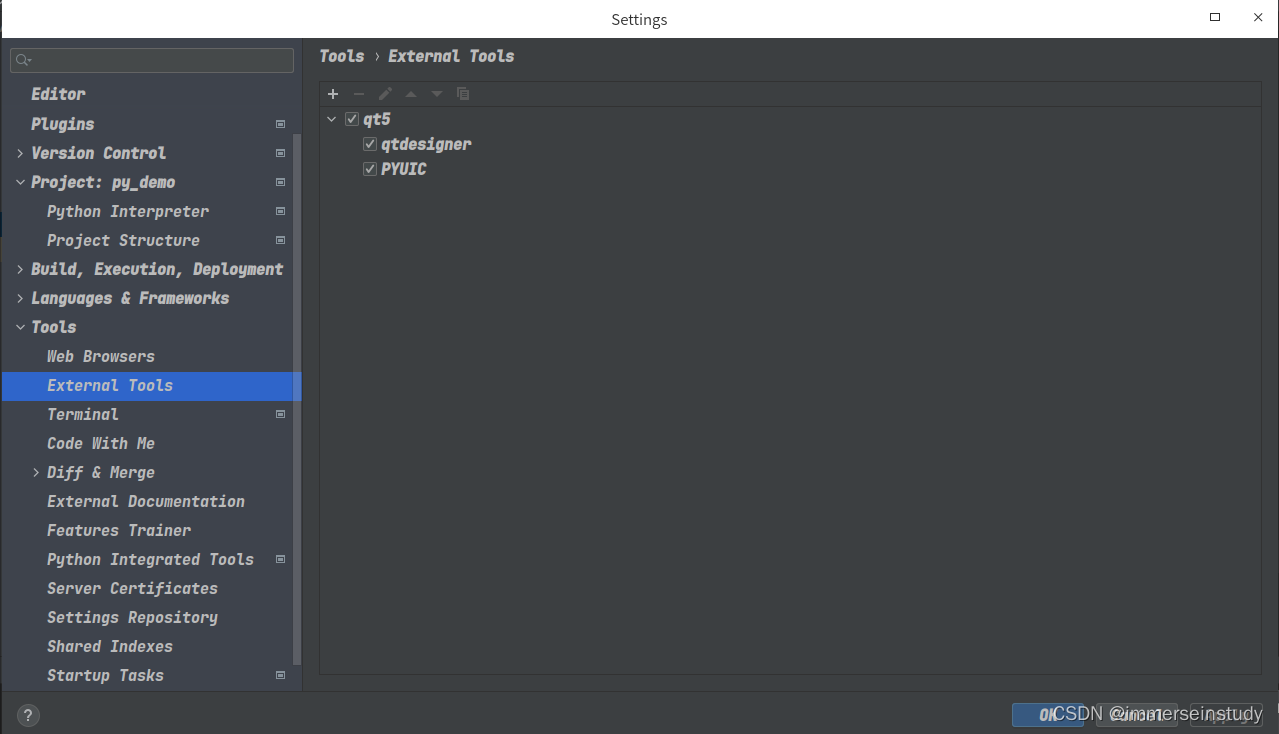Open Settings Repository page

coord(132,617)
